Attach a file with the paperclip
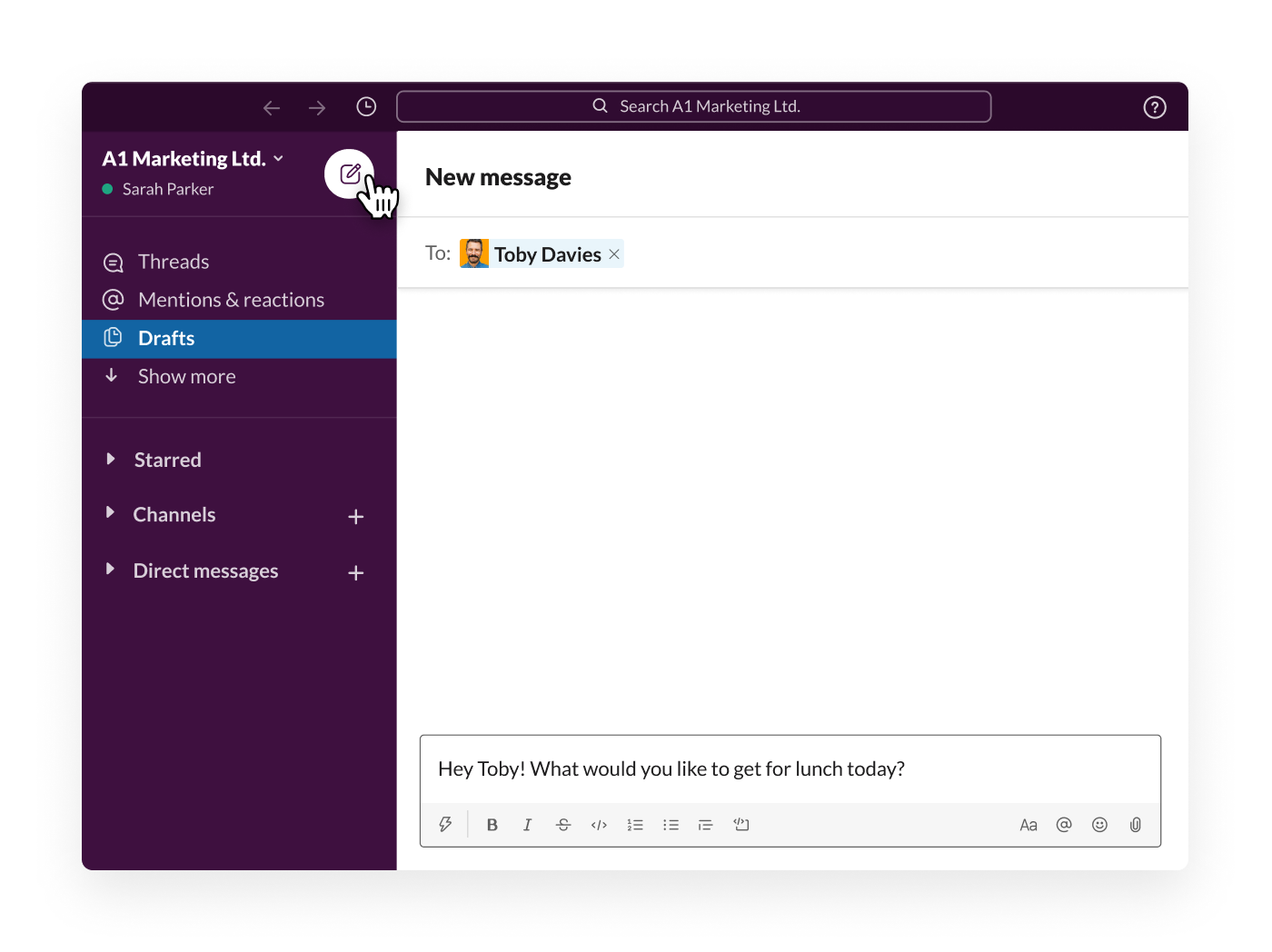Screen dimensions: 1272x952 1136,825
